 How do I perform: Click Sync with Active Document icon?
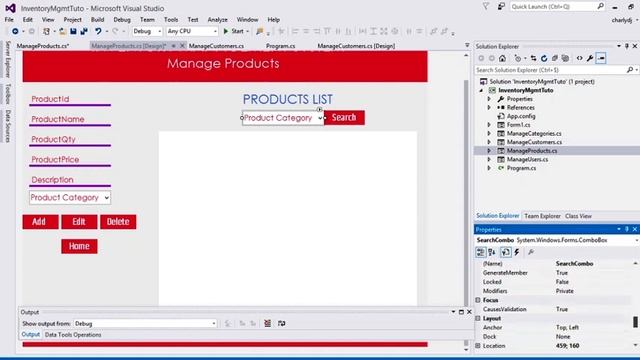click(x=533, y=58)
